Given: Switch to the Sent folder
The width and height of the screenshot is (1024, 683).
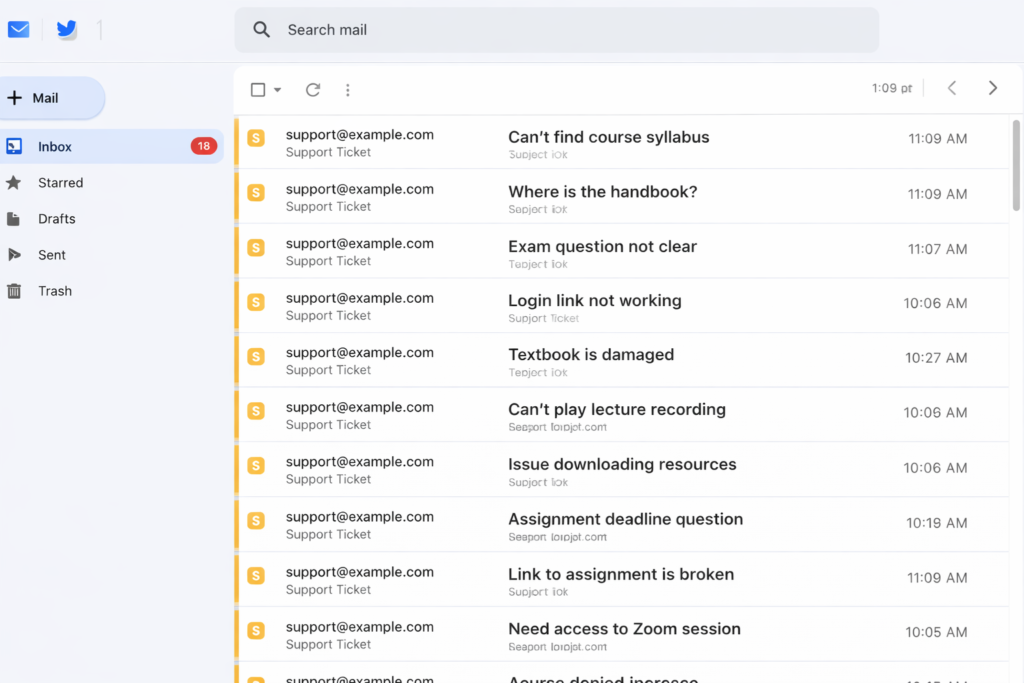Looking at the screenshot, I should tap(52, 255).
